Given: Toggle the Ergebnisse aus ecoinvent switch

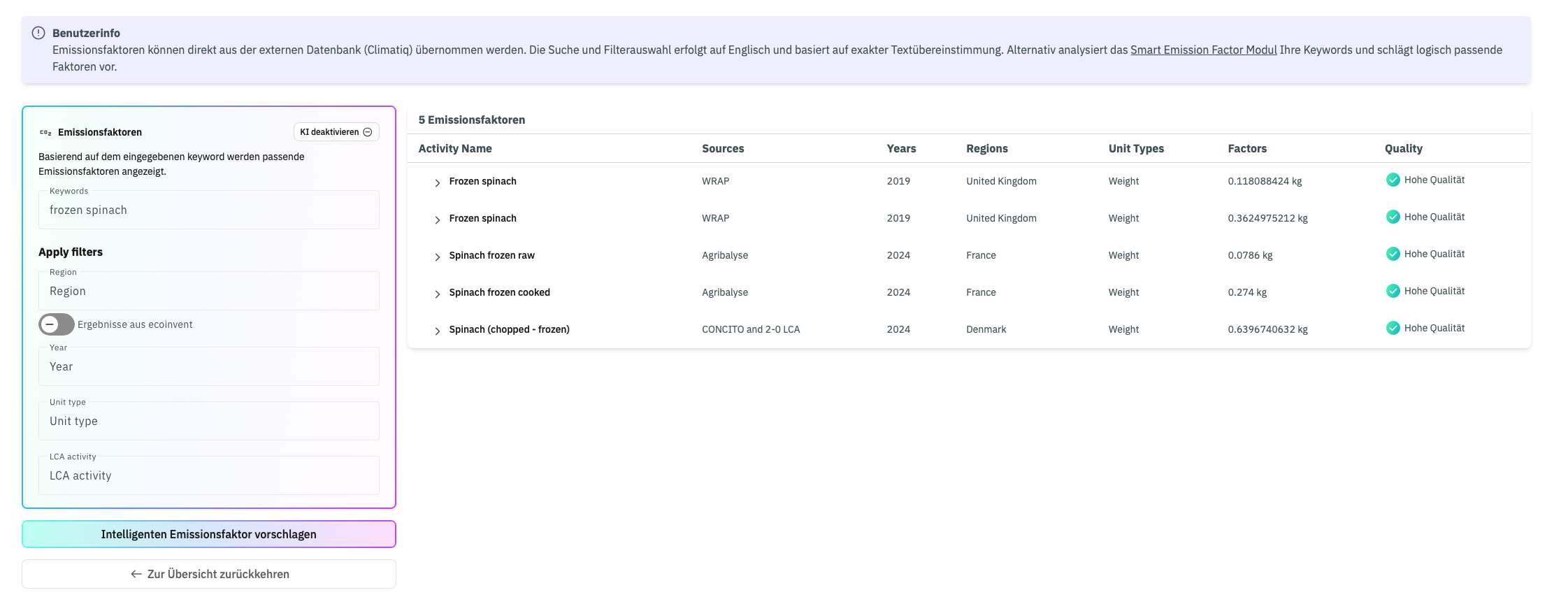Looking at the screenshot, I should [57, 324].
